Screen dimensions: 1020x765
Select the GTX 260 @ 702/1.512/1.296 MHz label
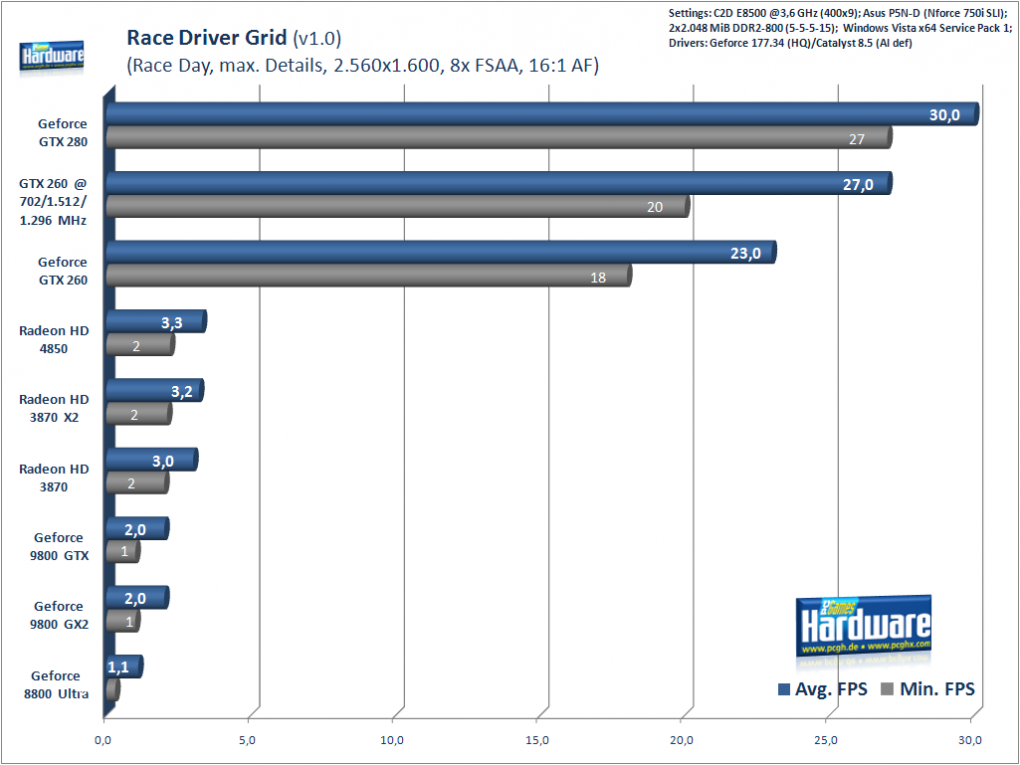[53, 202]
